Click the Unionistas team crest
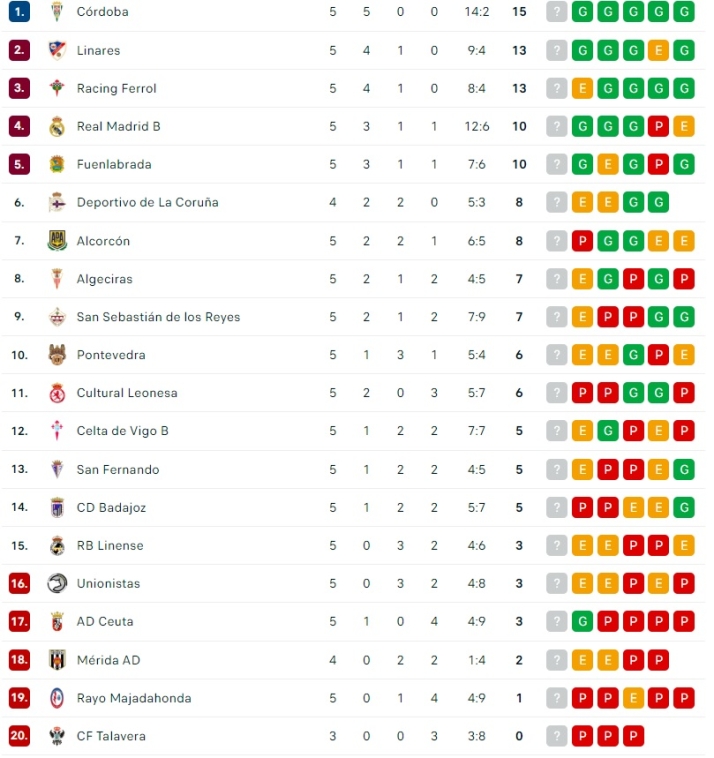The image size is (714, 758). pyautogui.click(x=57, y=583)
